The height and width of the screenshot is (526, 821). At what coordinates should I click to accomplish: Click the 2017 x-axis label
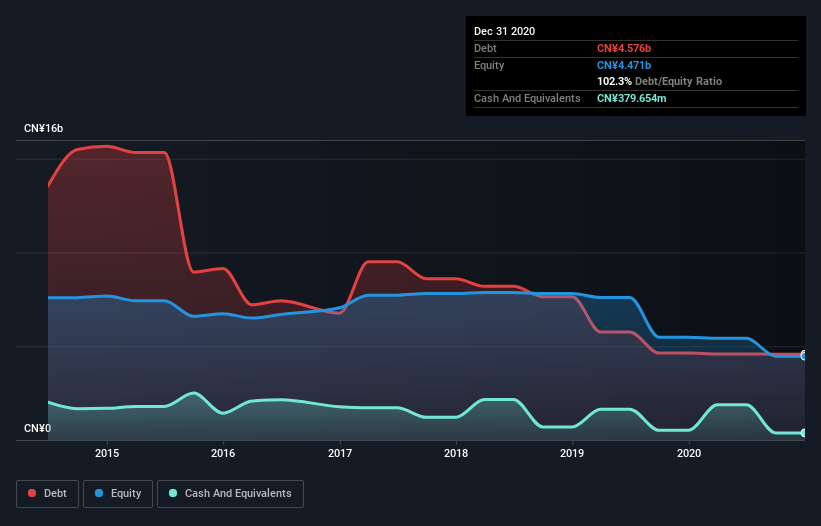coord(340,453)
